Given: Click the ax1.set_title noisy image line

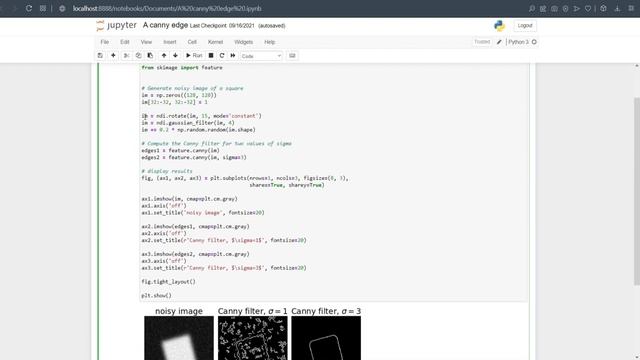Looking at the screenshot, I should pyautogui.click(x=203, y=213).
